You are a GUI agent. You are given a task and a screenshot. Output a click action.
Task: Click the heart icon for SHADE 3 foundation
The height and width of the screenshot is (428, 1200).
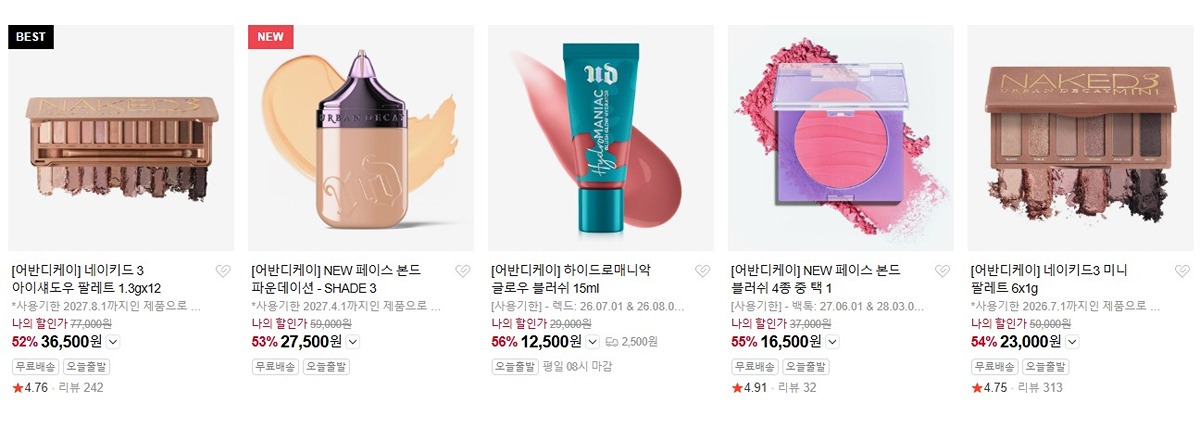(x=463, y=271)
